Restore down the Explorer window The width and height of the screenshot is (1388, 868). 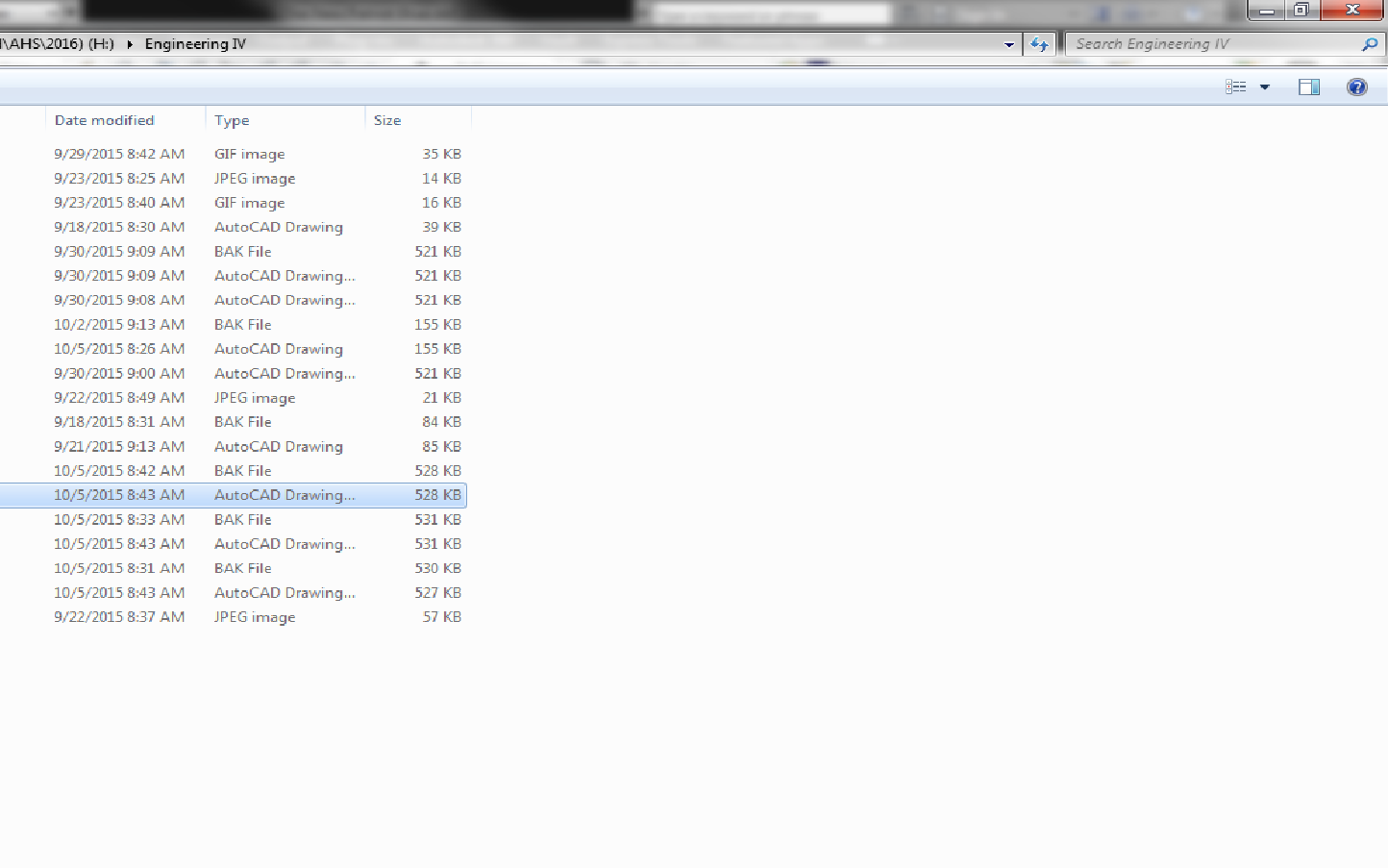1301,10
